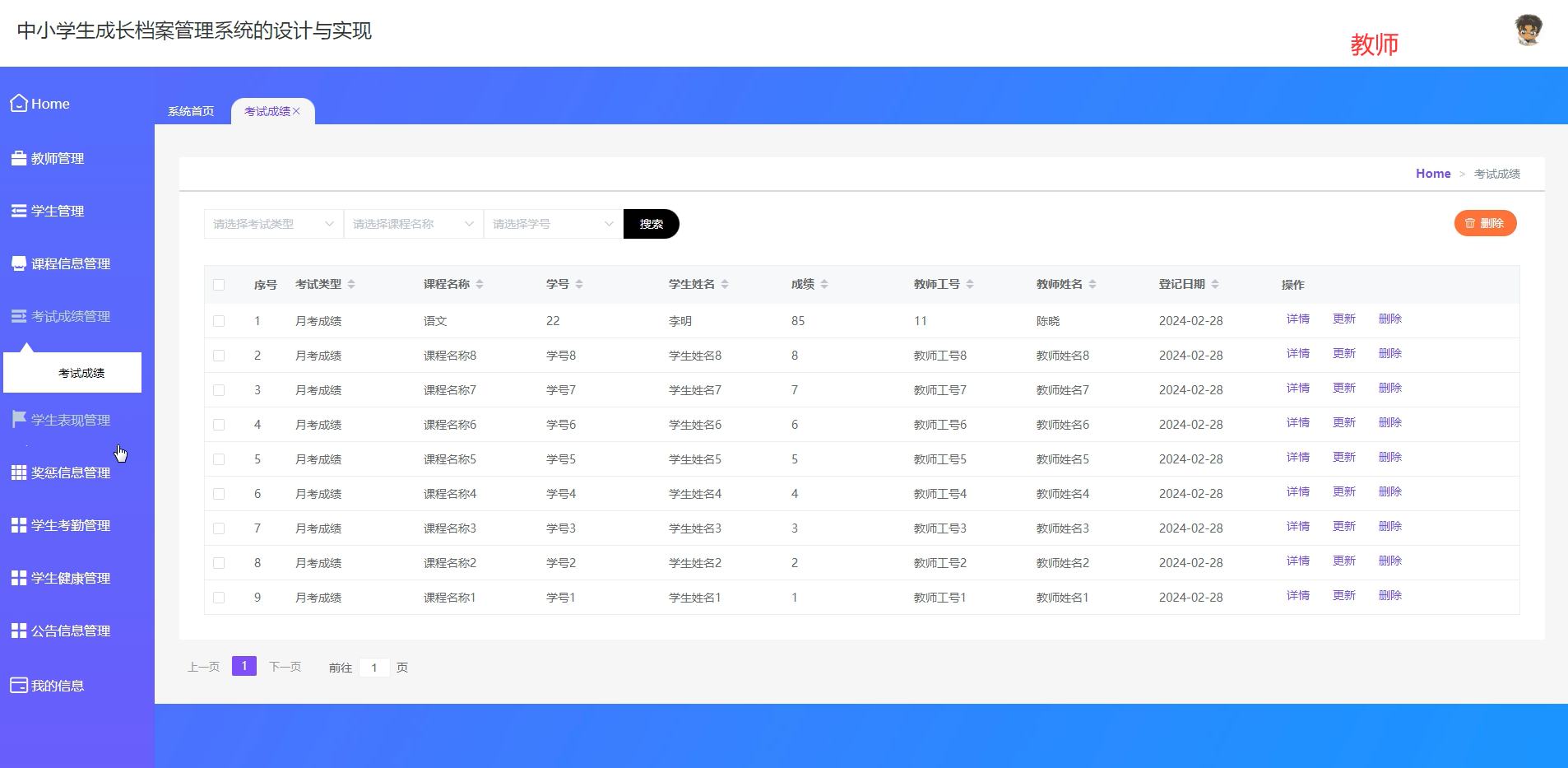Sort by 学号 column arrows
This screenshot has height=768, width=1568.
[x=579, y=284]
